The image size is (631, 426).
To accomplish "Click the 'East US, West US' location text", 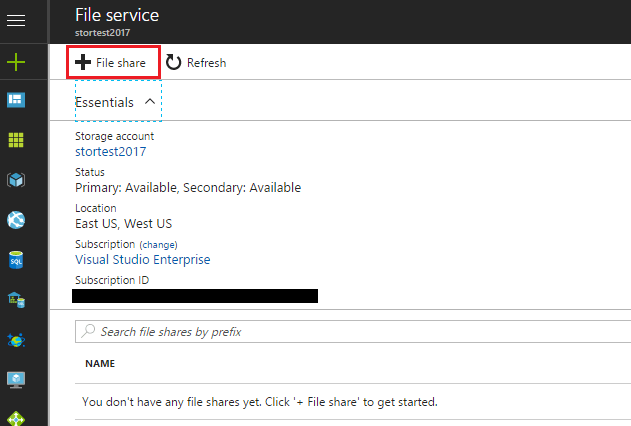I will point(124,223).
